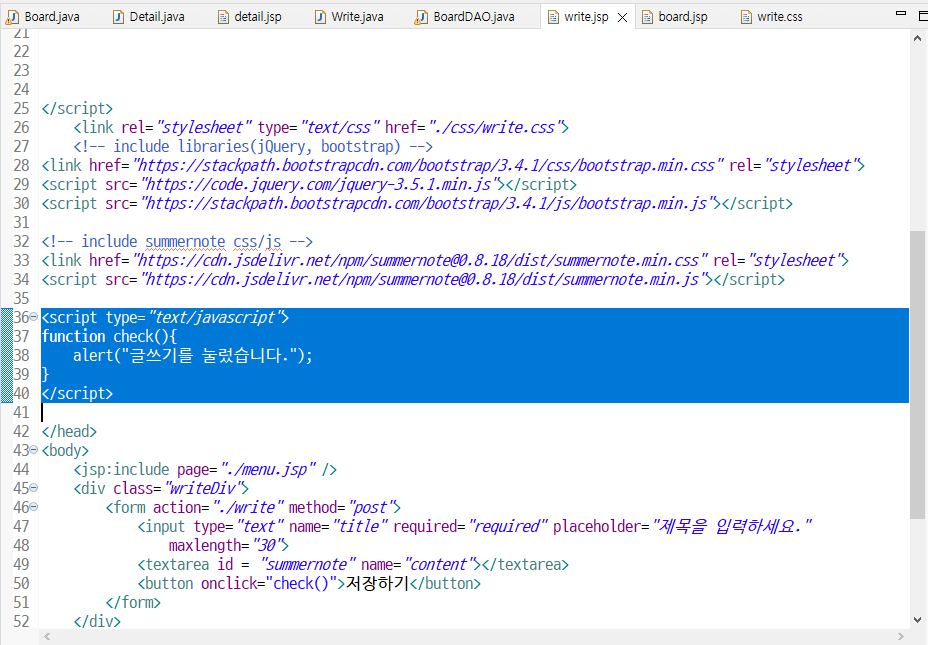Click the detail.jsp file icon
The image size is (928, 645).
click(x=223, y=17)
